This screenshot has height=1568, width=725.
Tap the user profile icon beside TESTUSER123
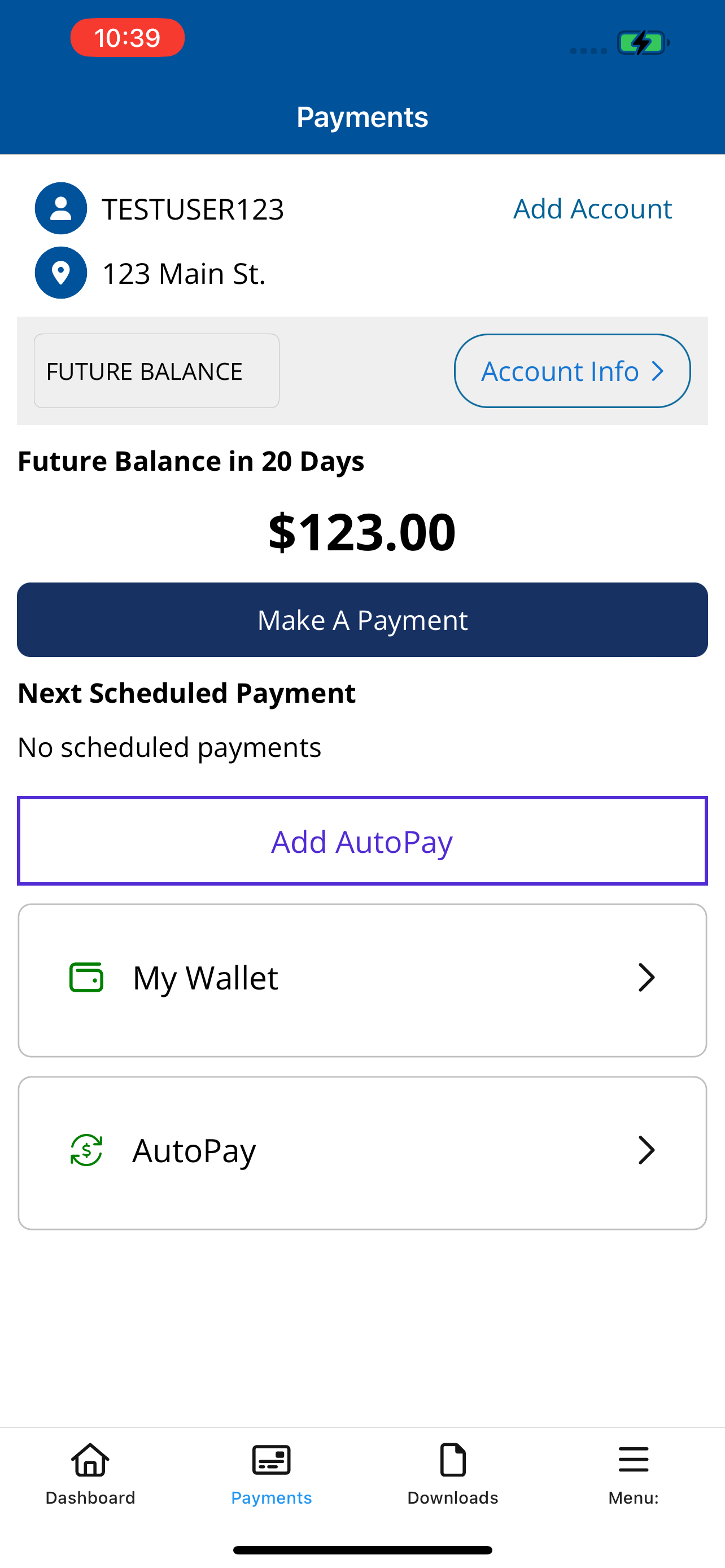pos(61,208)
